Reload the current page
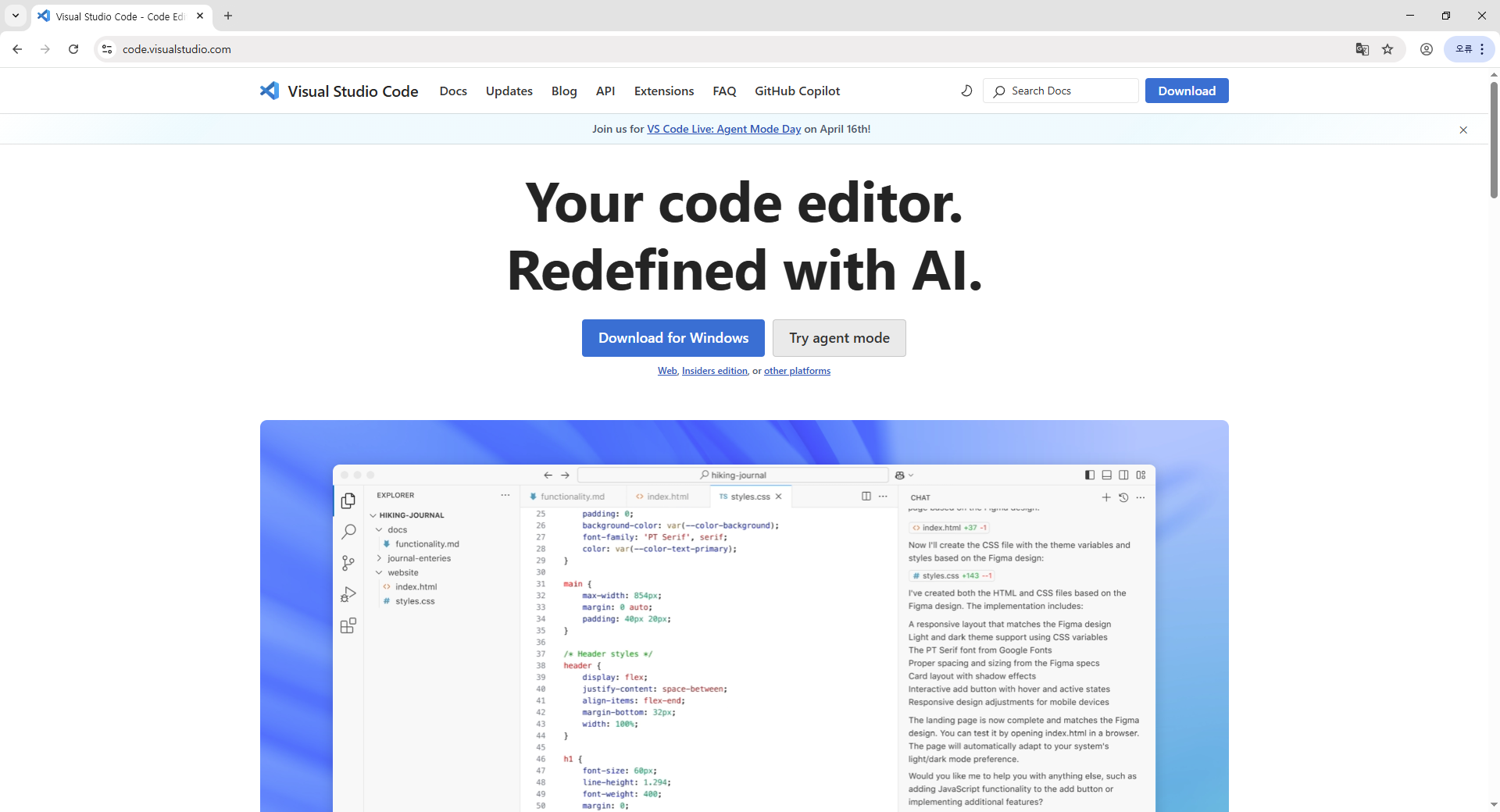Viewport: 1500px width, 812px height. [73, 49]
